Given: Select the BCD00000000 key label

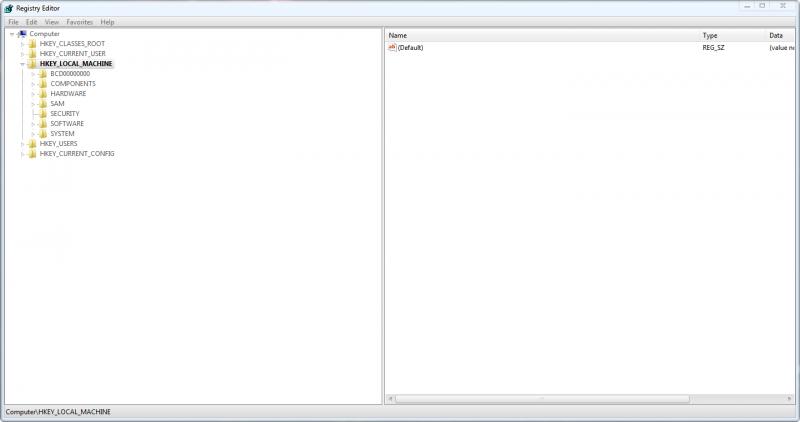Looking at the screenshot, I should [70, 73].
